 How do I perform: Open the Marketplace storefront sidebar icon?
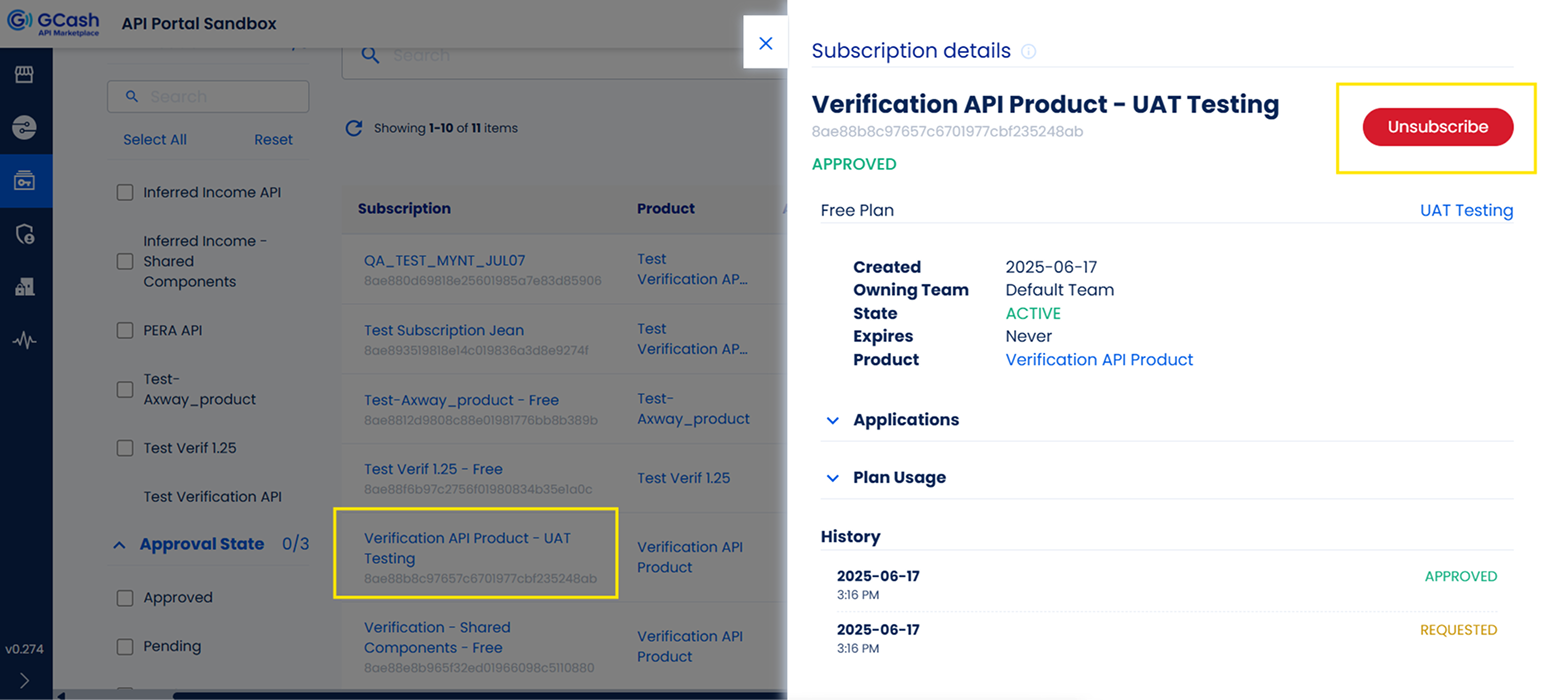coord(25,75)
